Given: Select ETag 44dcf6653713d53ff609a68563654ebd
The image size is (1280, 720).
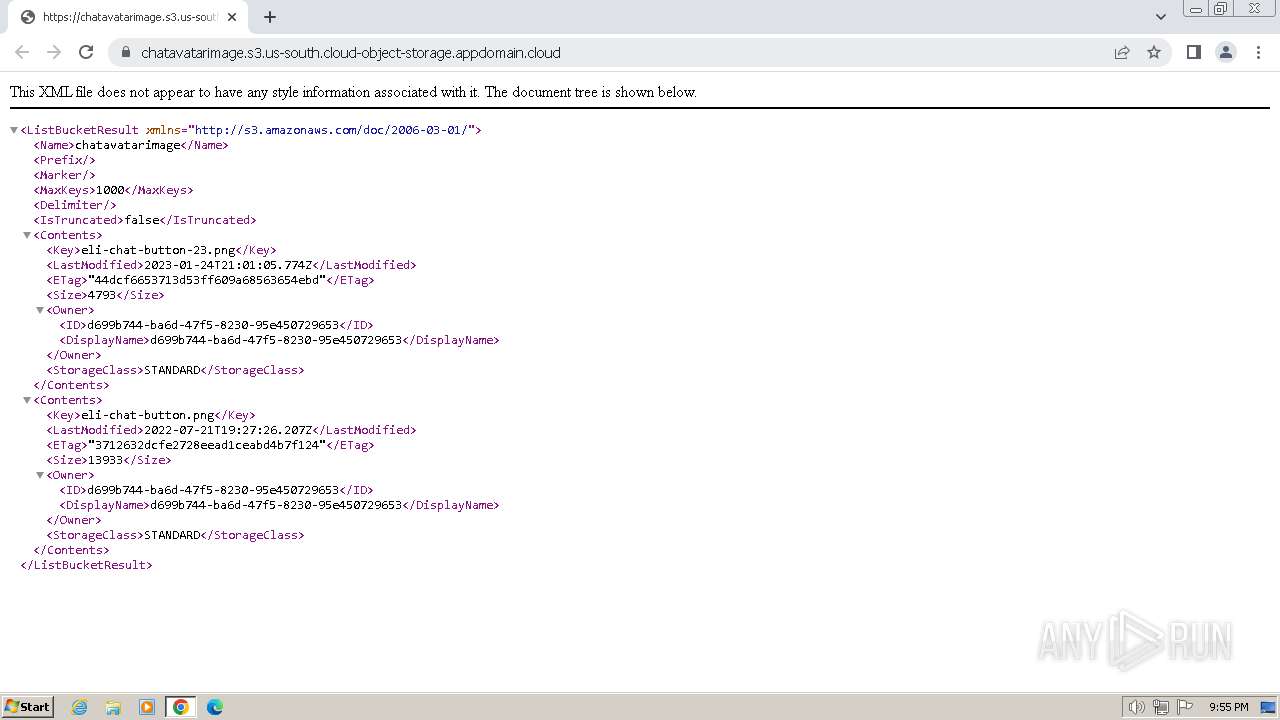Looking at the screenshot, I should [x=207, y=280].
